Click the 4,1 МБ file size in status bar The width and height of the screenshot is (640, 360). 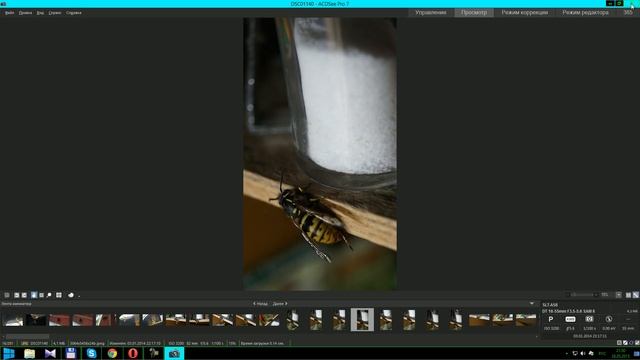pos(59,343)
